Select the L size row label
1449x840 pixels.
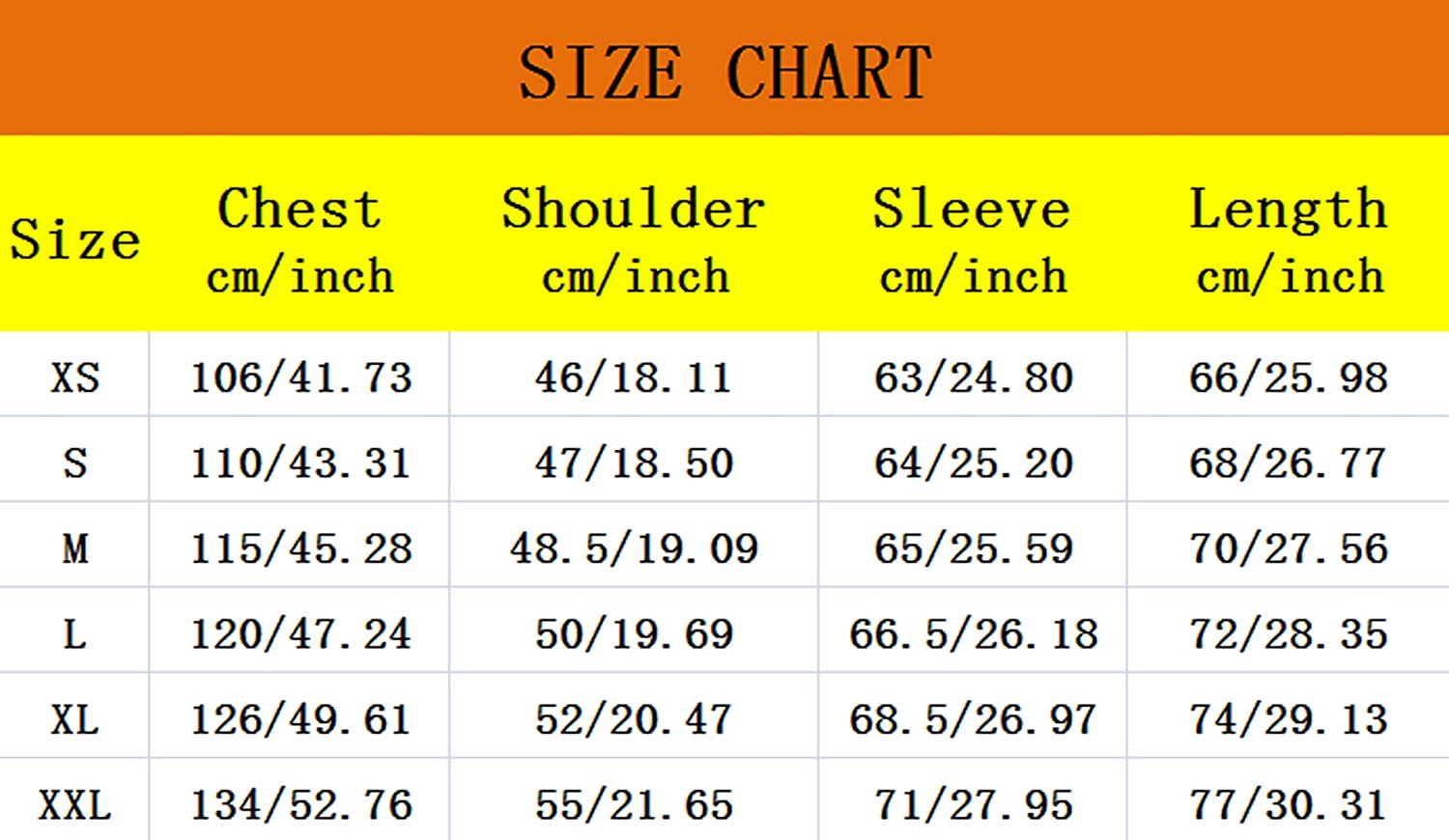[x=74, y=634]
